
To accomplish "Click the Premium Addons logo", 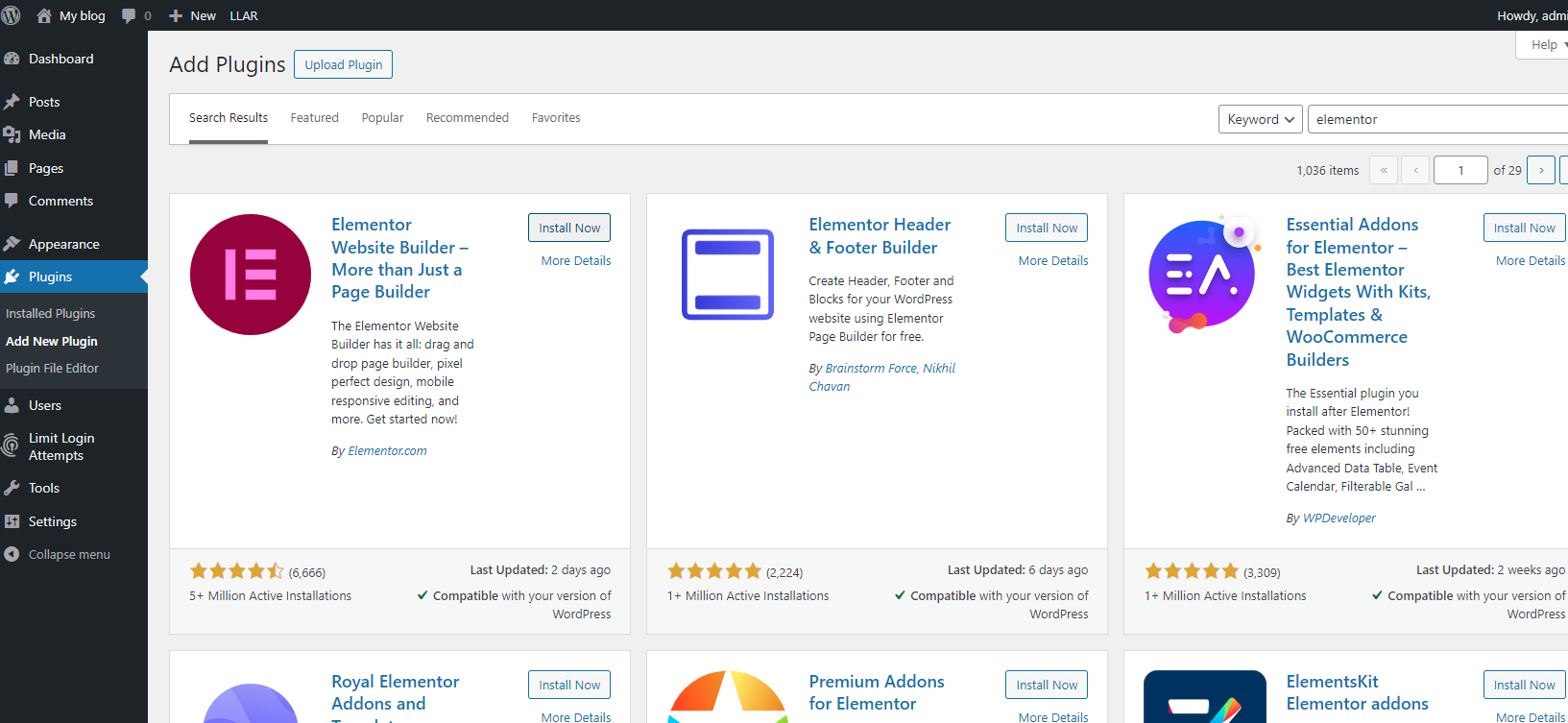I will tap(728, 696).
